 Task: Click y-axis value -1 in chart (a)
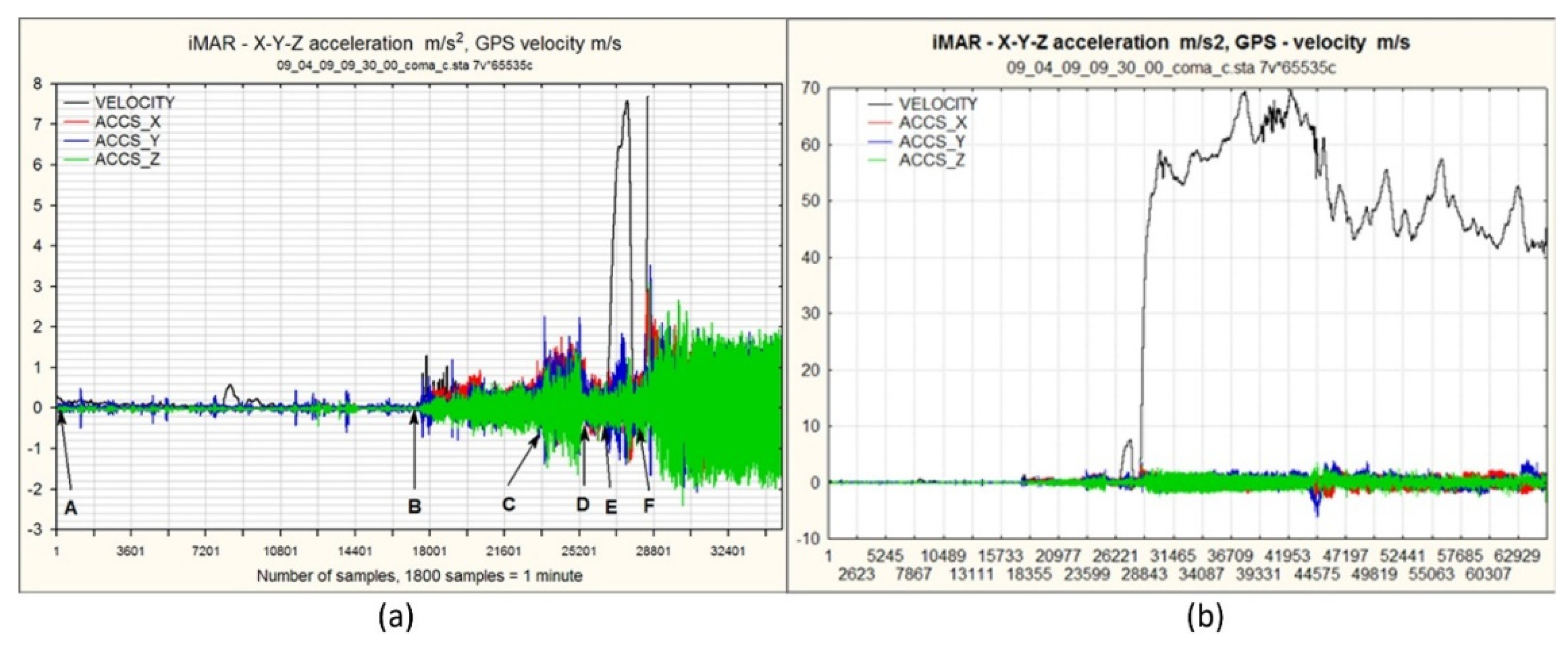coord(35,448)
